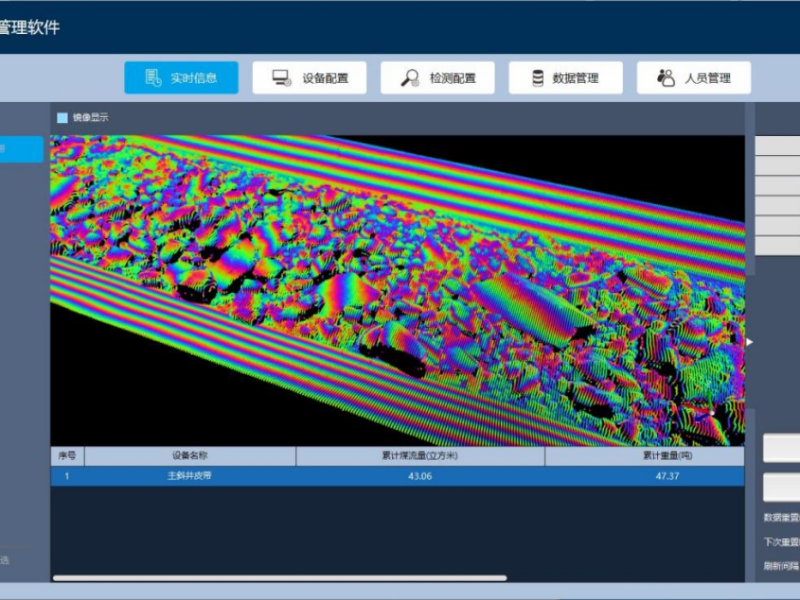Viewport: 800px width, 600px height.
Task: Click the 序号 column header
Action: (67, 456)
